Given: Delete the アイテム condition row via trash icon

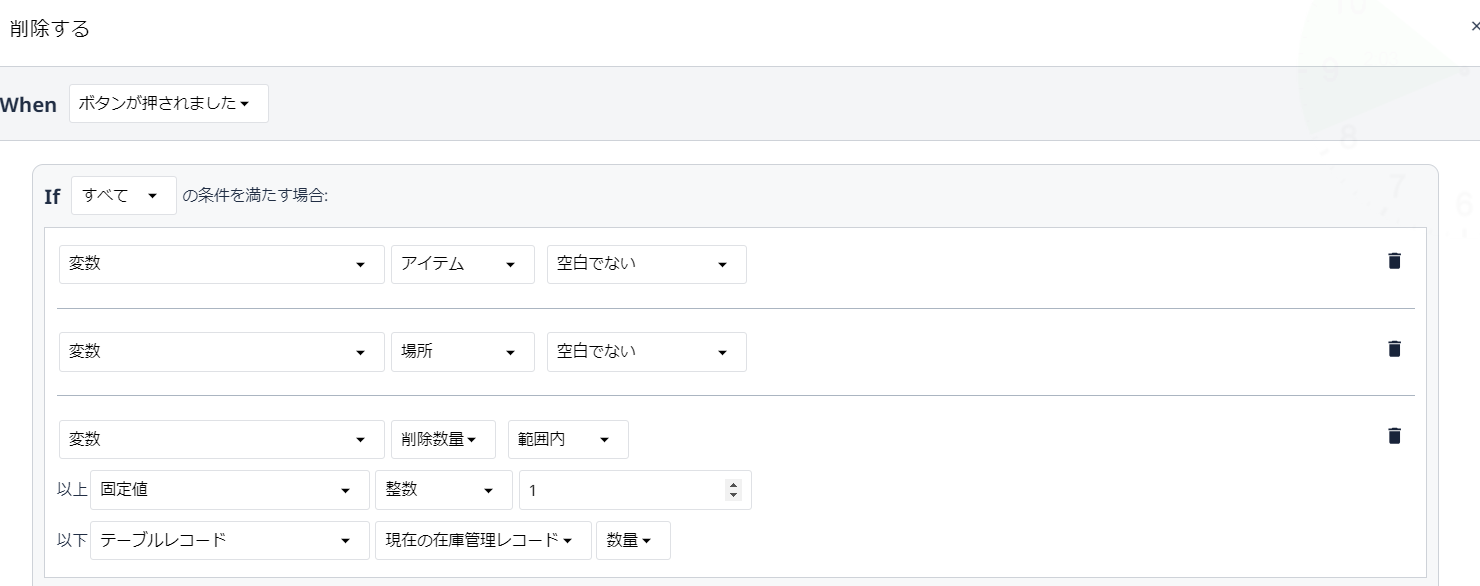Looking at the screenshot, I should (1394, 261).
